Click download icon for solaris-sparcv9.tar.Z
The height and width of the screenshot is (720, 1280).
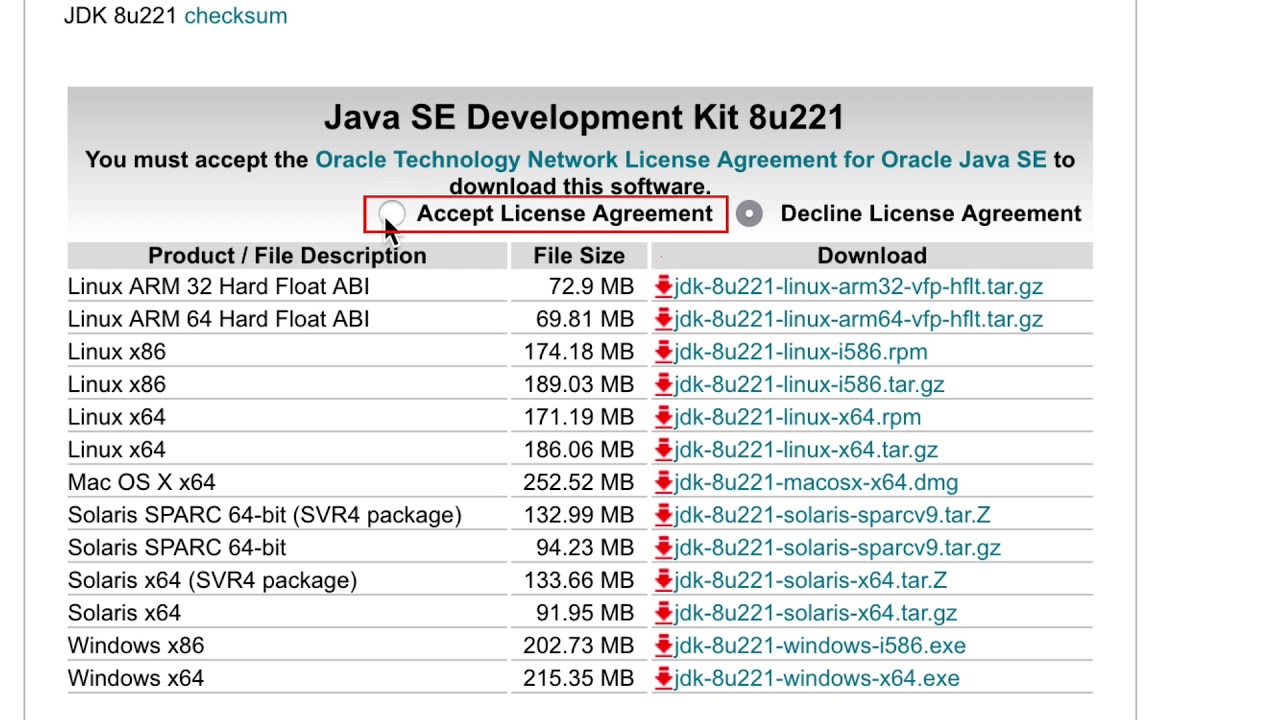(663, 516)
